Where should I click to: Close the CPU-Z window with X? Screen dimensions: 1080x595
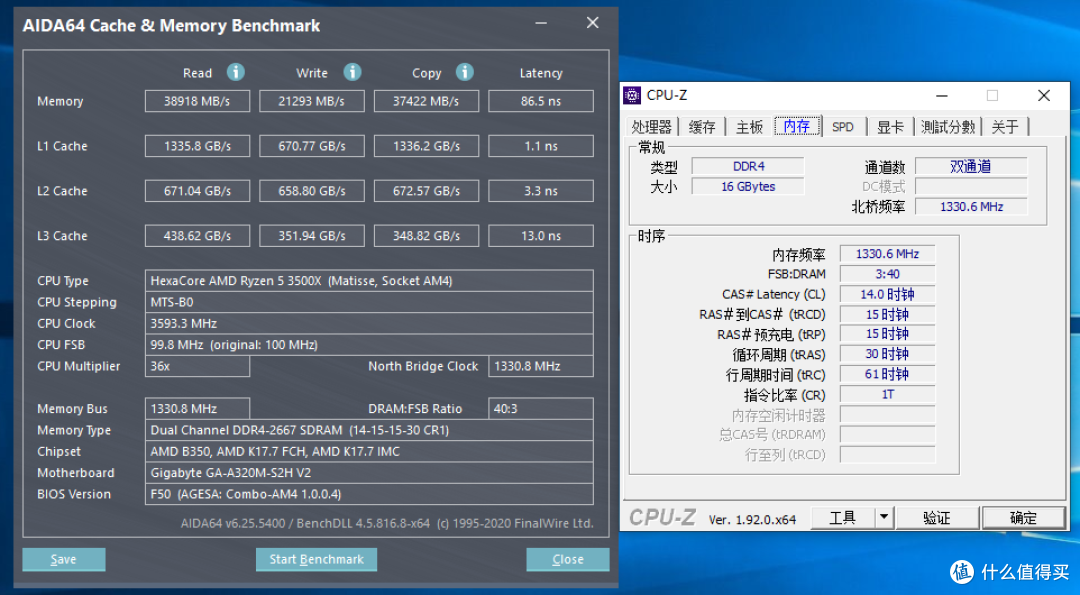[x=1044, y=95]
